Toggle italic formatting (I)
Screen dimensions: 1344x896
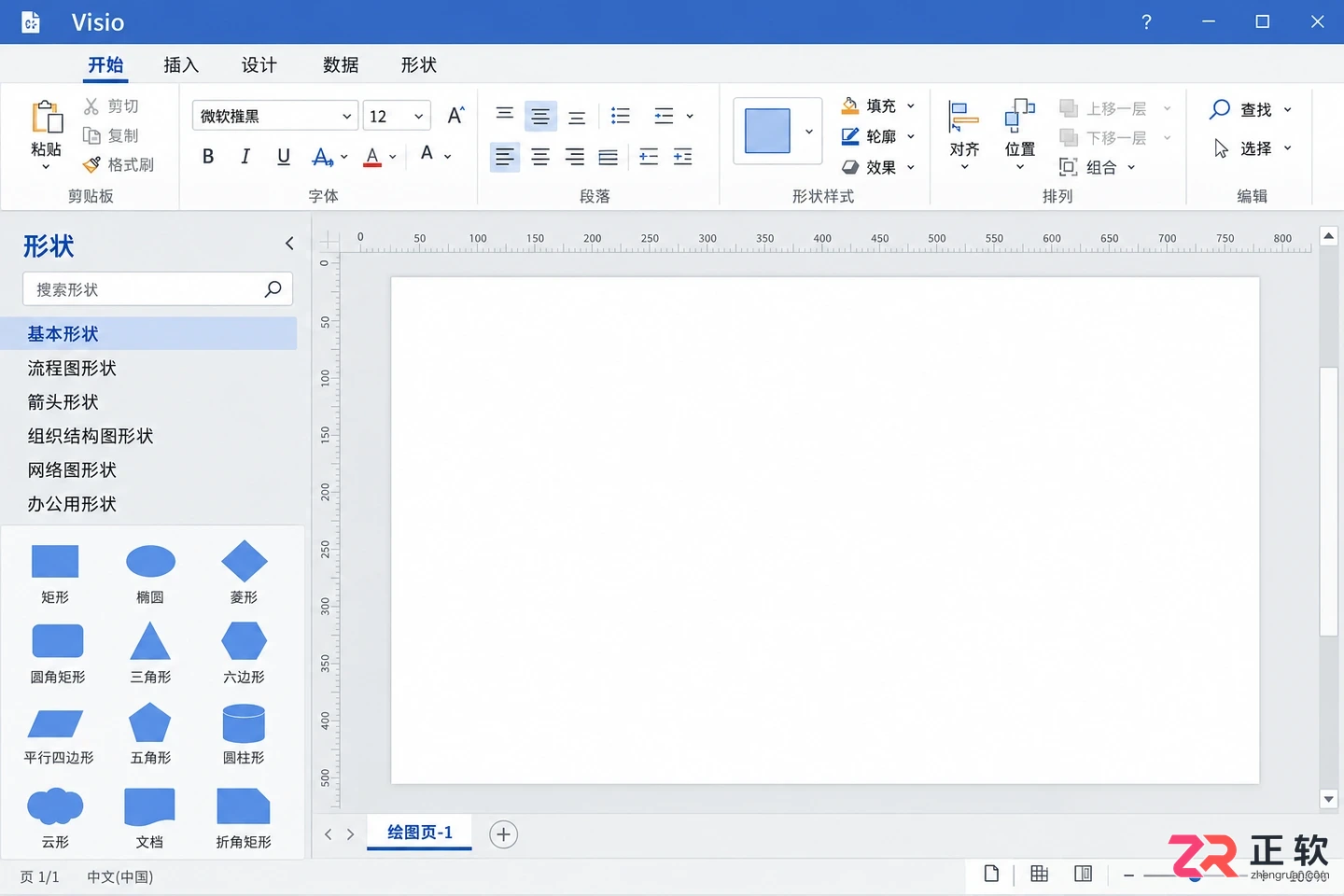coord(245,157)
